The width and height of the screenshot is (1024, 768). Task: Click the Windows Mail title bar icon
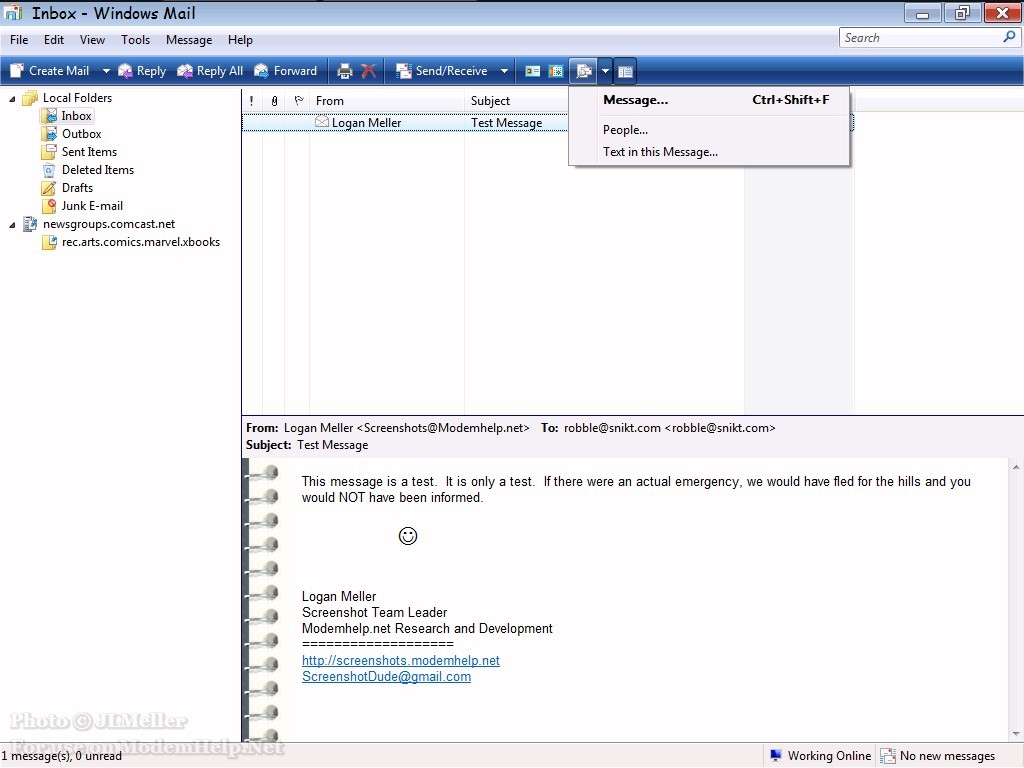pos(13,13)
